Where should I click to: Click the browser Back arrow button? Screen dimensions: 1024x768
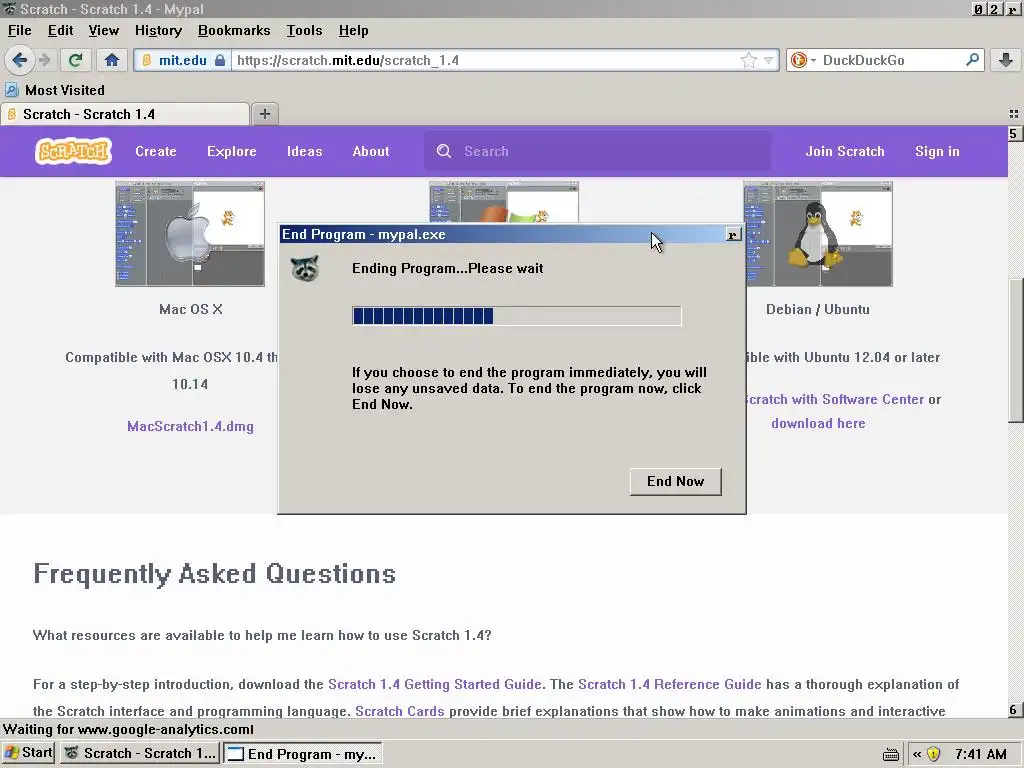pos(20,60)
